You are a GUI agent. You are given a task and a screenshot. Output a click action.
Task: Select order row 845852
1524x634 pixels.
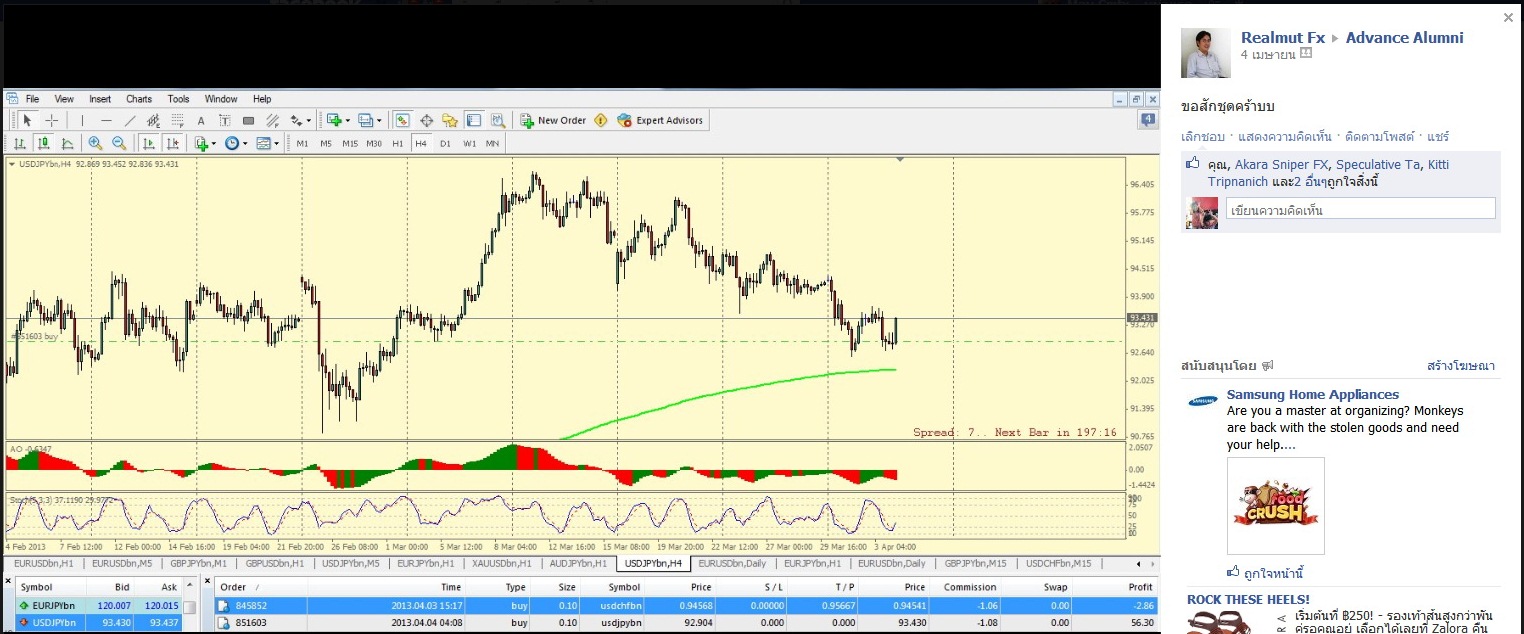click(x=685, y=605)
